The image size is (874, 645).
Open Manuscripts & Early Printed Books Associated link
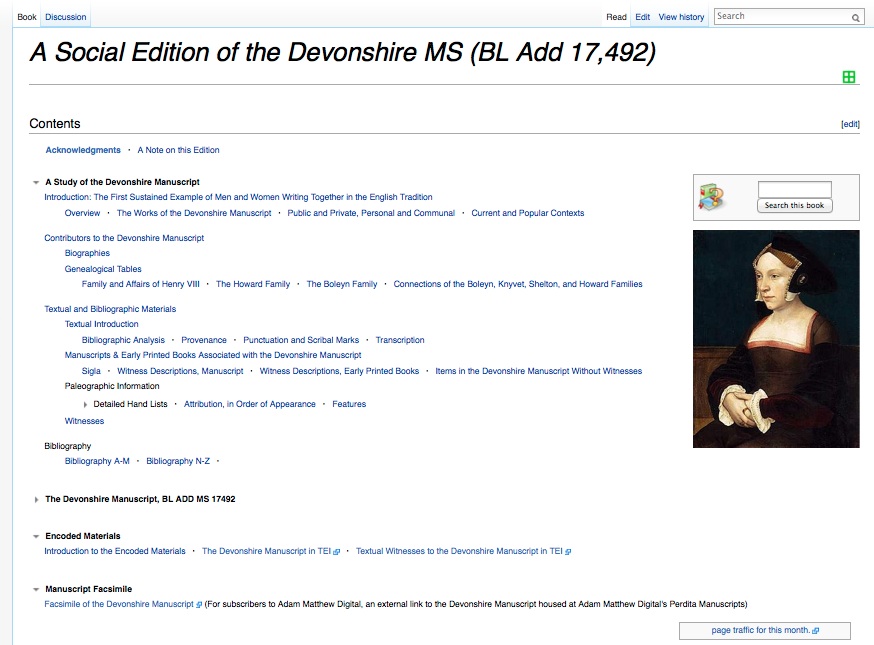pos(213,355)
